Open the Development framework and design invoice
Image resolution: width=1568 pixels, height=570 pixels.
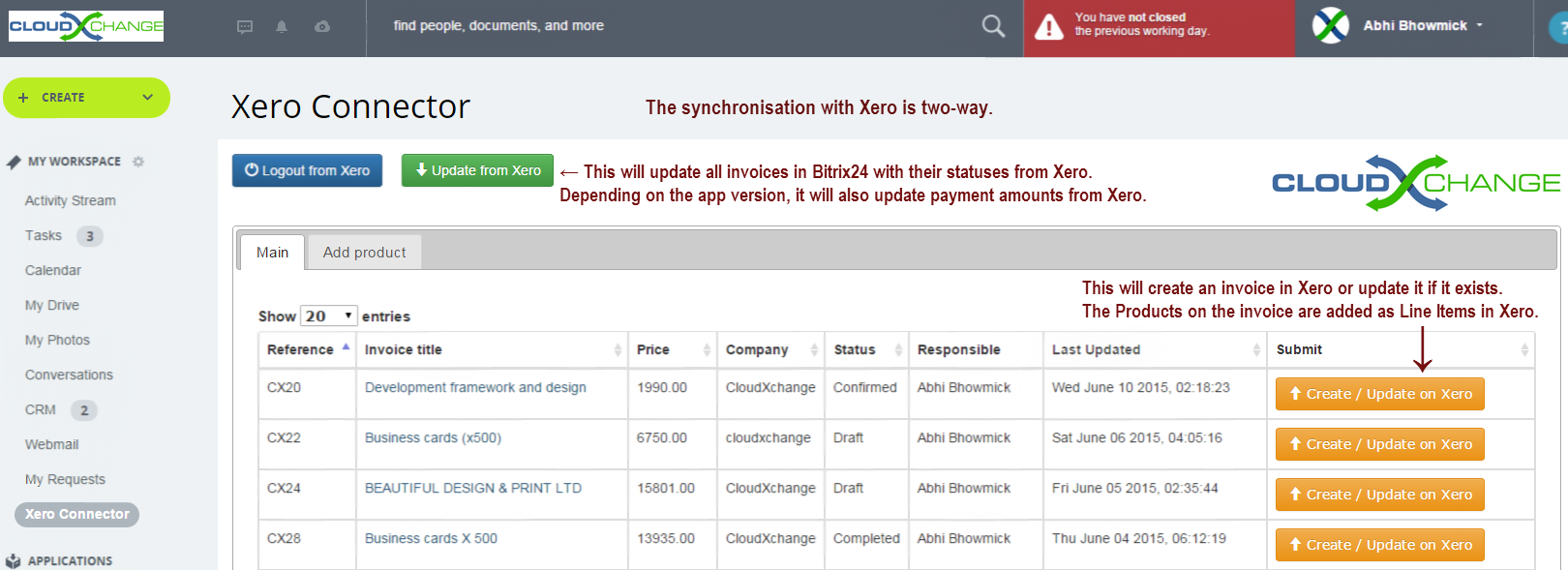coord(475,387)
